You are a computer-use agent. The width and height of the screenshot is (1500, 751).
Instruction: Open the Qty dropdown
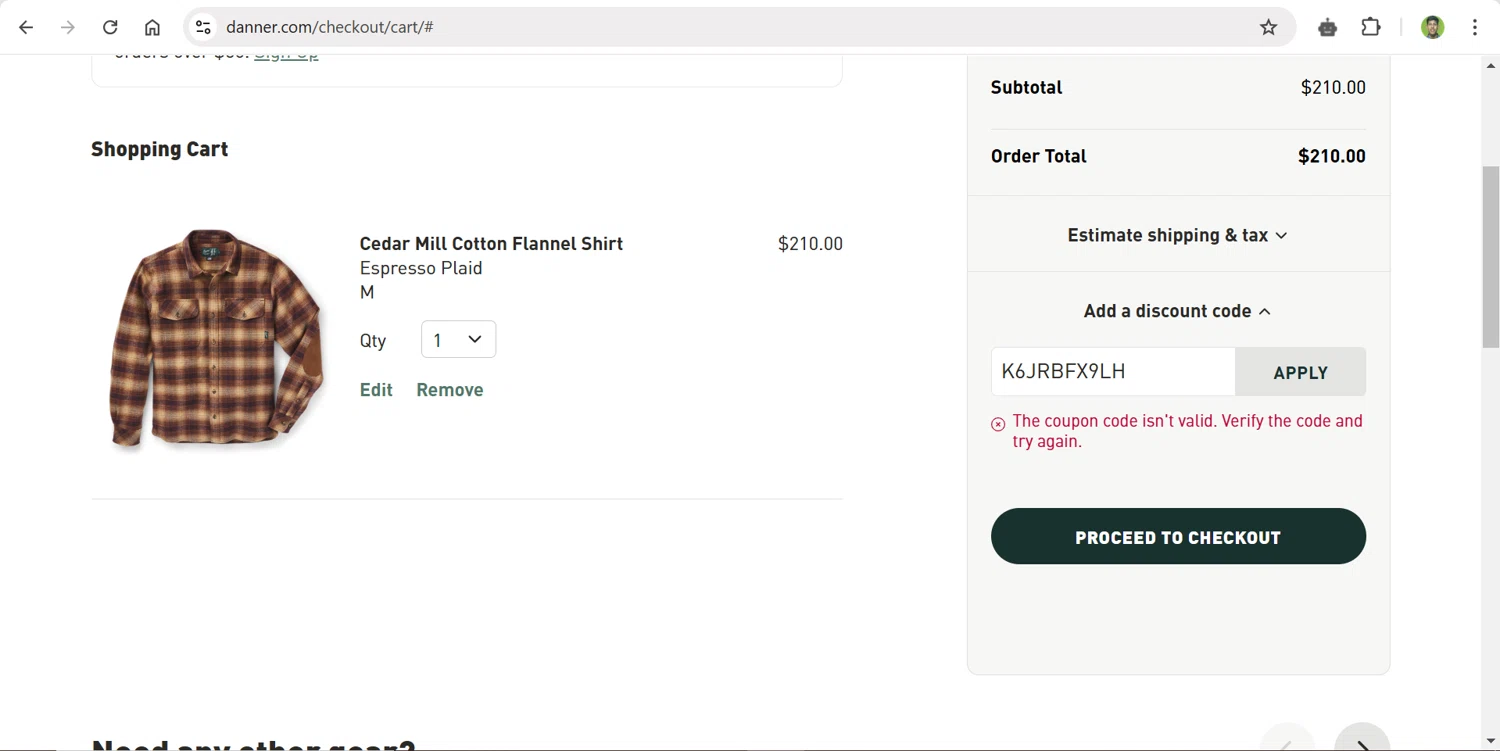tap(458, 339)
